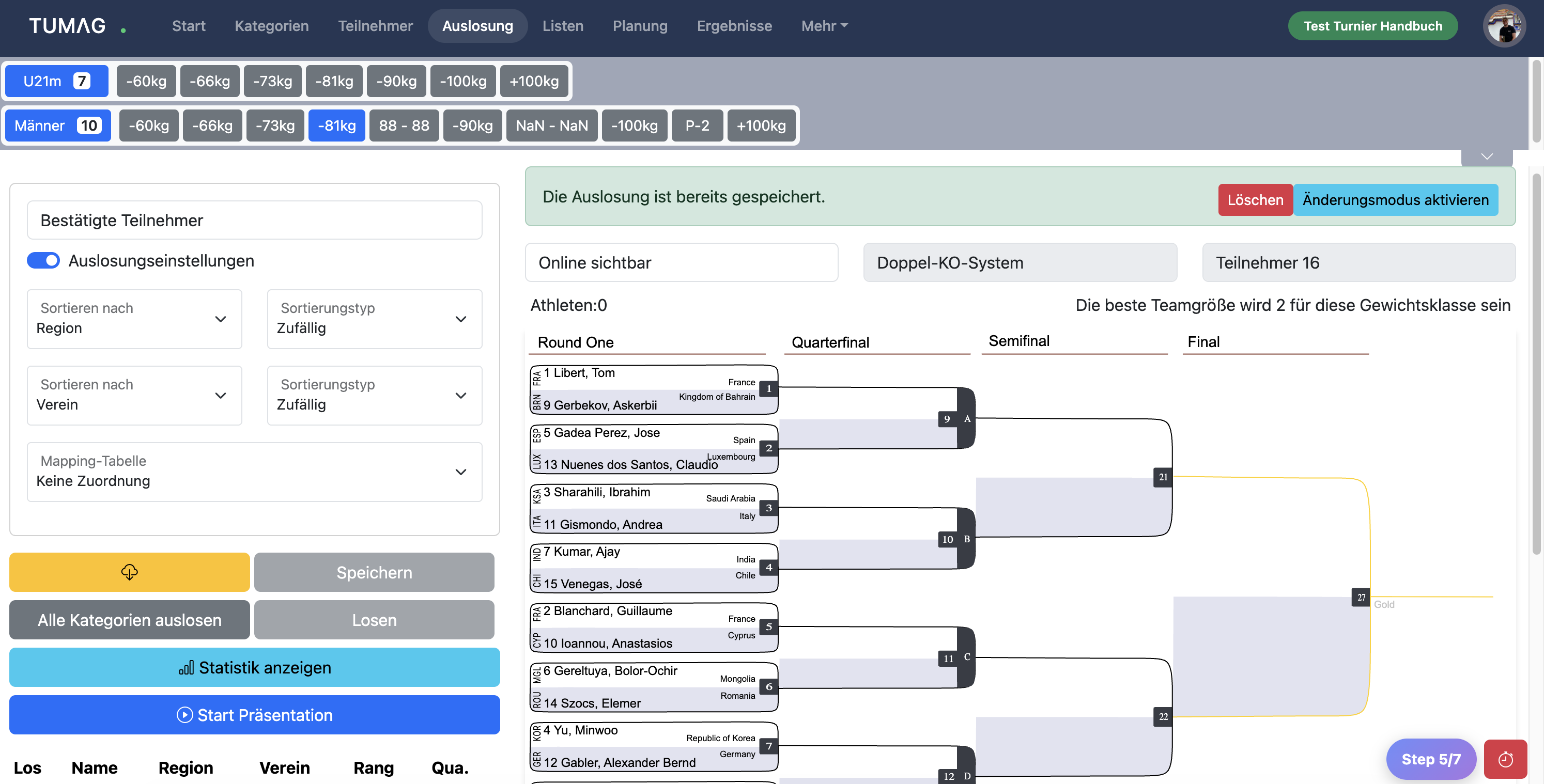This screenshot has width=1544, height=784.
Task: Click match 9 A badge
Action: (x=956, y=419)
